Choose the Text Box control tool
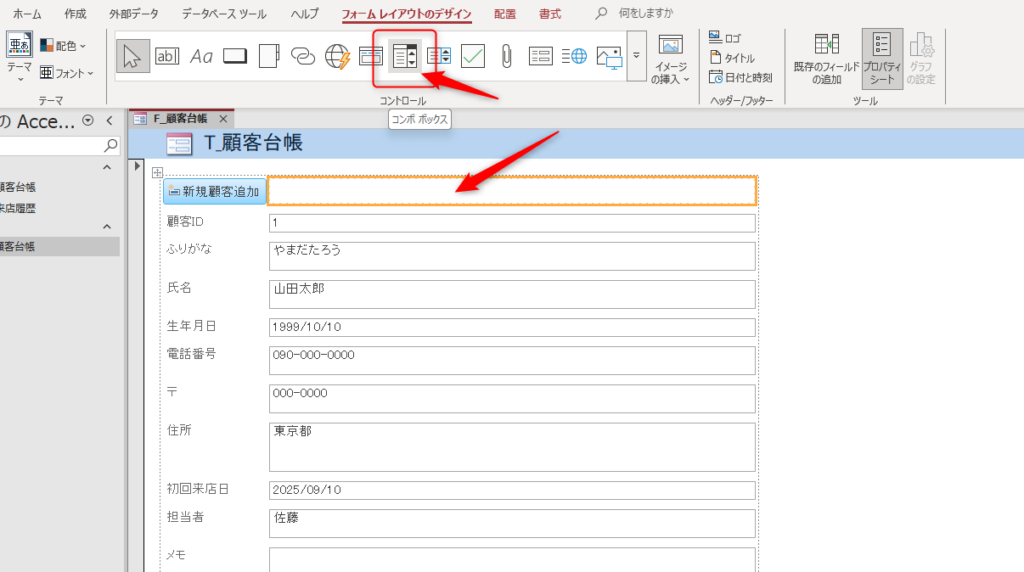The width and height of the screenshot is (1024, 572). pyautogui.click(x=167, y=56)
